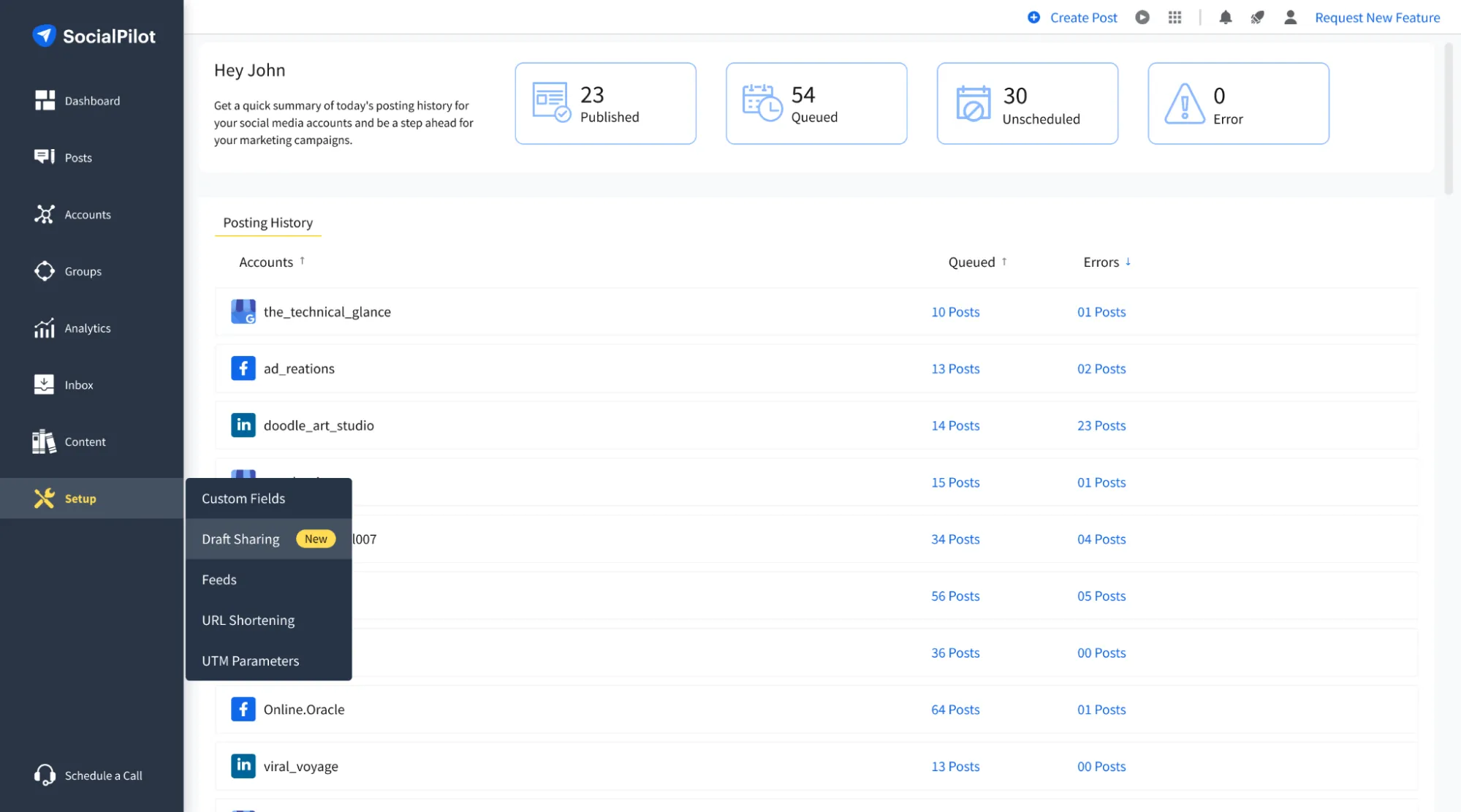Image resolution: width=1461 pixels, height=812 pixels.
Task: Go to Inbox in the sidebar
Action: pos(78,385)
